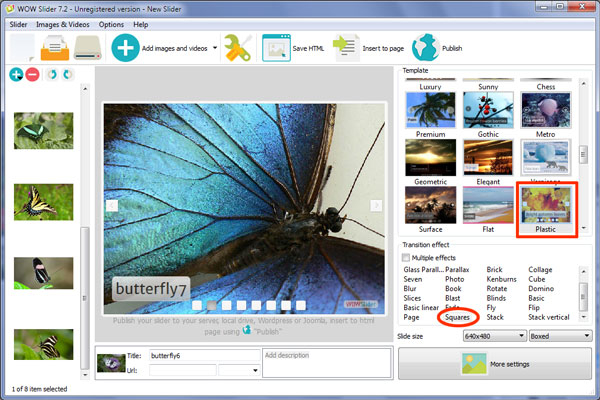Click the Publish label in the toolbar
Screen dimensions: 600x400
coord(452,48)
